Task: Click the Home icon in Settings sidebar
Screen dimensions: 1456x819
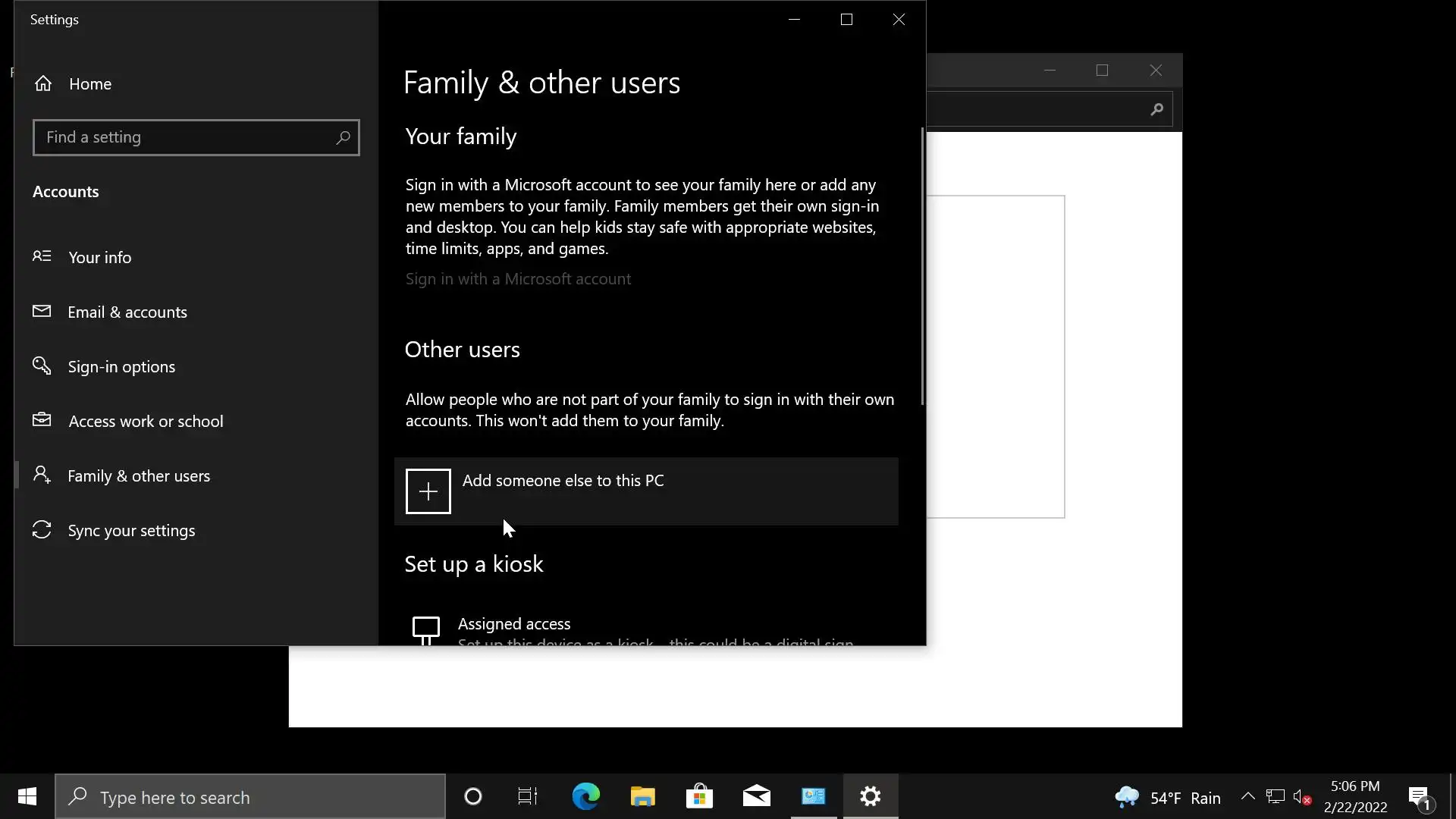Action: point(43,83)
